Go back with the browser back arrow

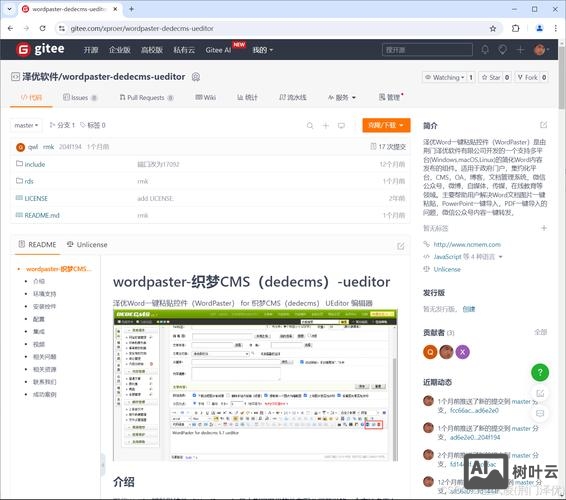(10, 28)
